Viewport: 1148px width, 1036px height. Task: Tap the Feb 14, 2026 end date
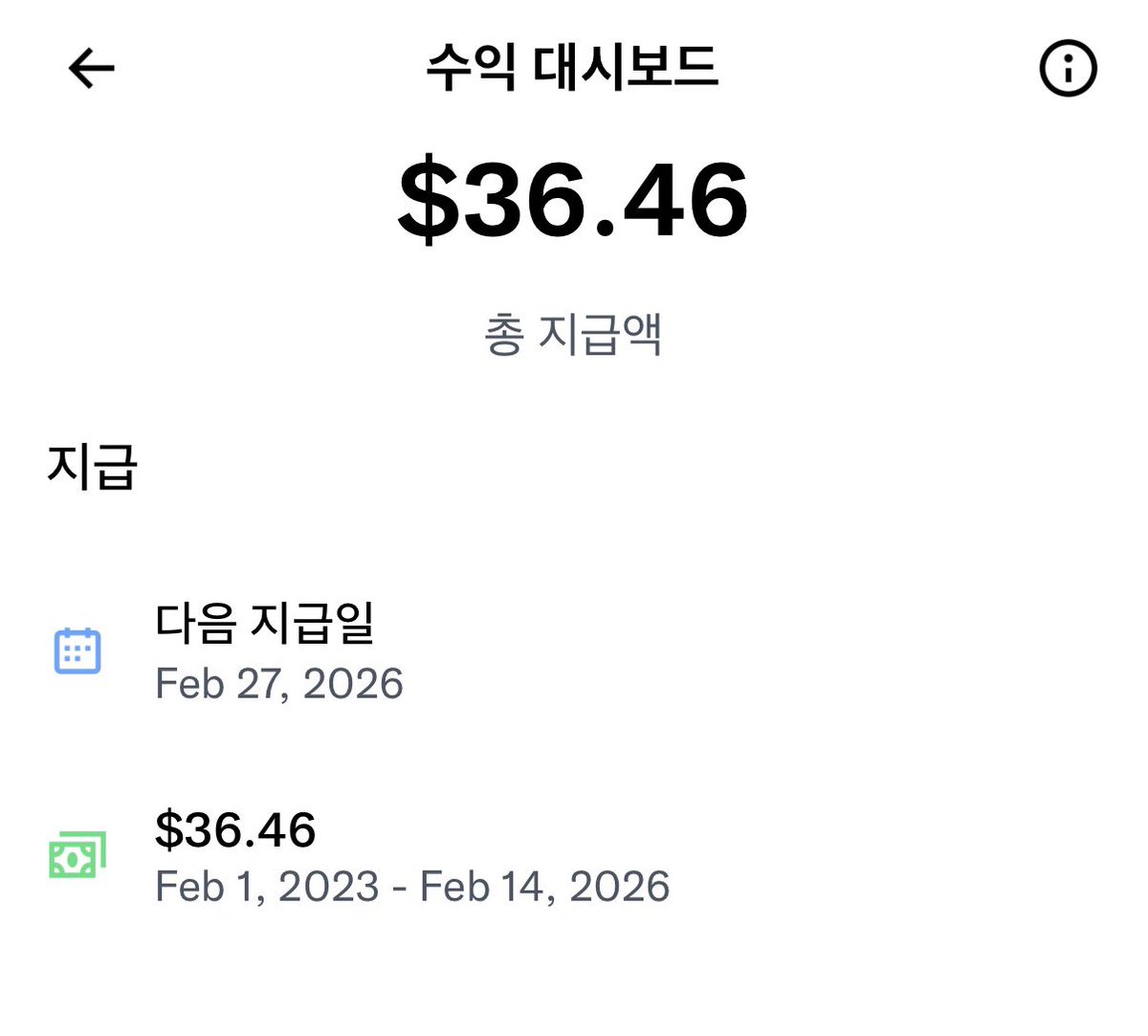point(544,887)
